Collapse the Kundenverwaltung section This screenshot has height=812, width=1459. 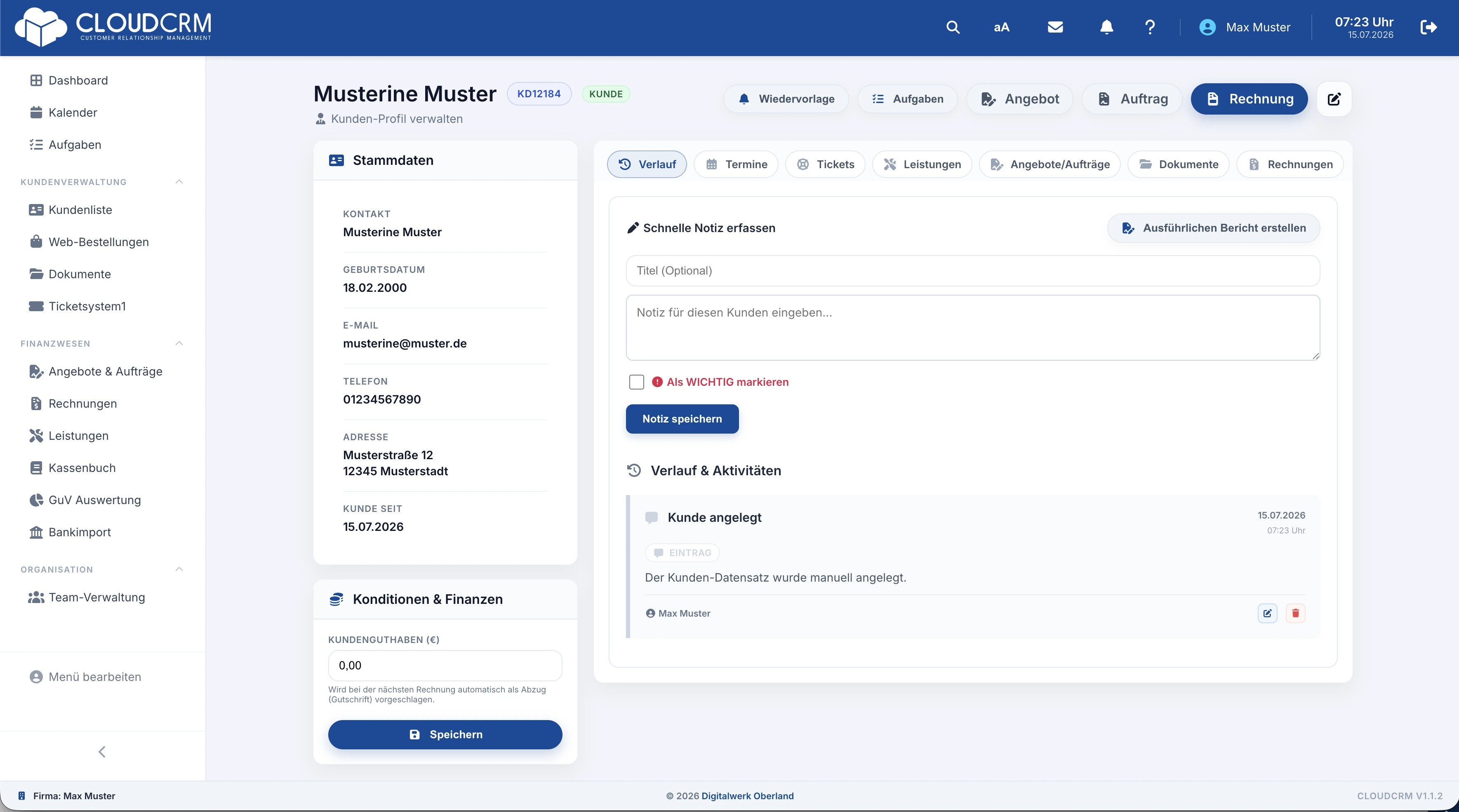[179, 182]
